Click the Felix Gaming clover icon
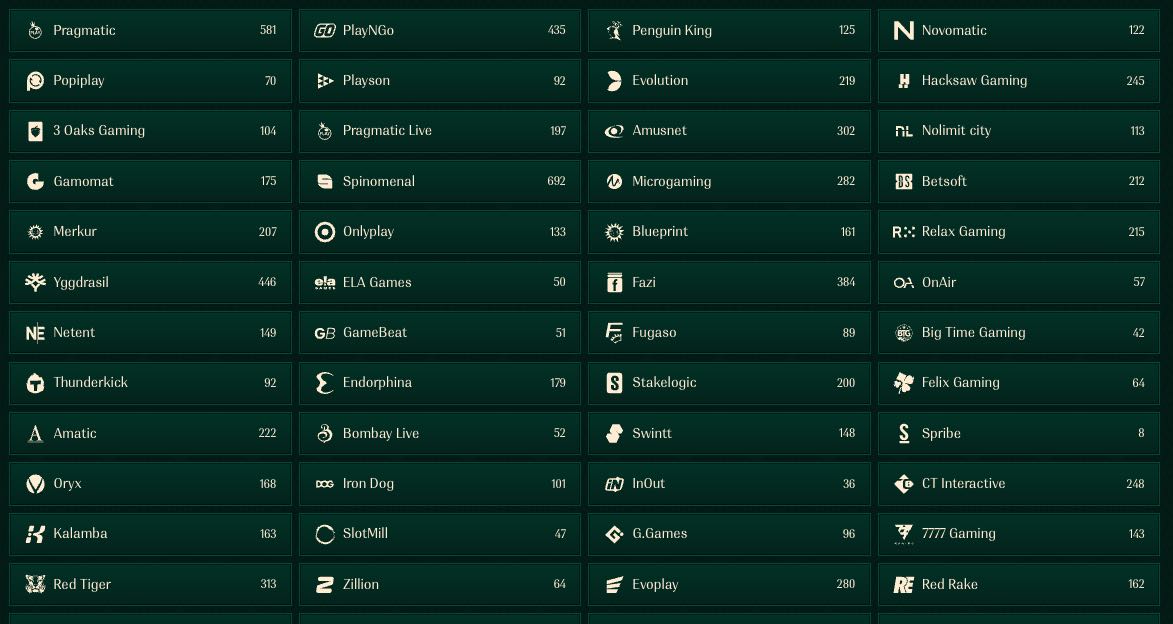This screenshot has height=624, width=1173. 903,383
